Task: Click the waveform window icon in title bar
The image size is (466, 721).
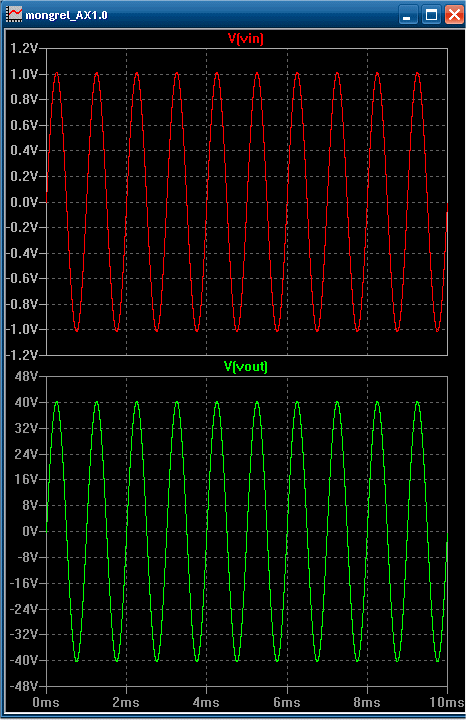Action: click(x=14, y=14)
